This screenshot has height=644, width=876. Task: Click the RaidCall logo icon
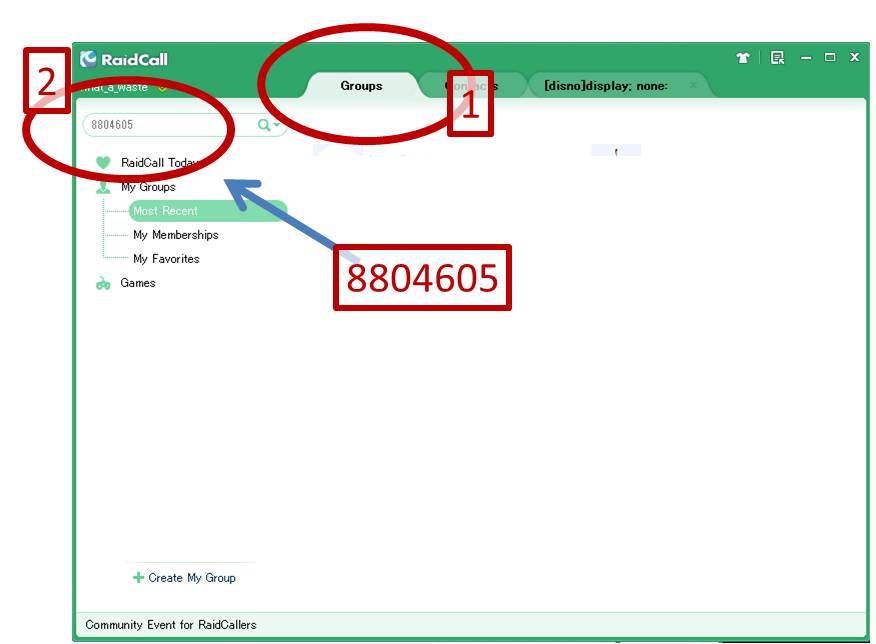tap(88, 59)
